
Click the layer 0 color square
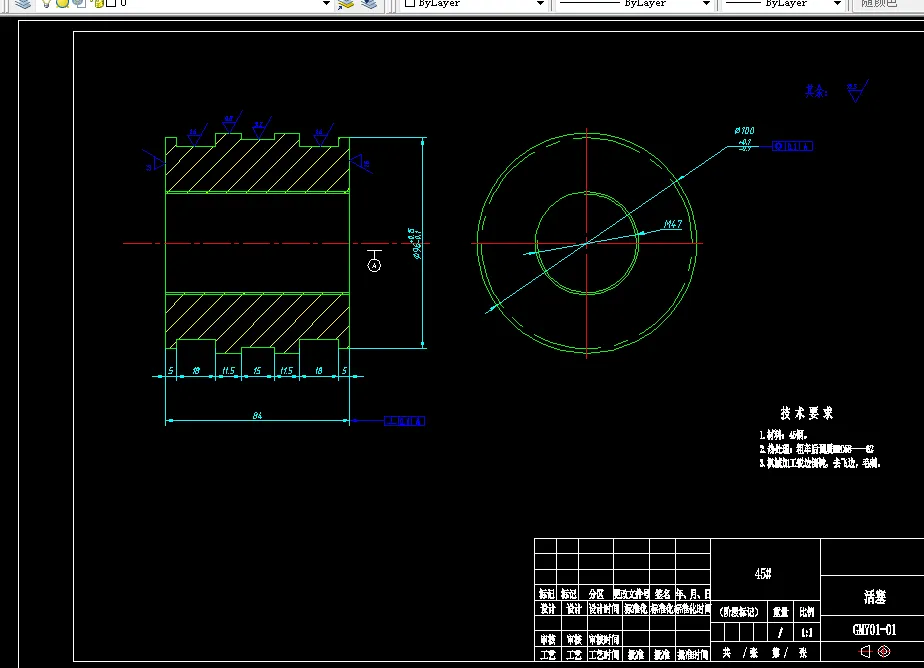[x=111, y=4]
